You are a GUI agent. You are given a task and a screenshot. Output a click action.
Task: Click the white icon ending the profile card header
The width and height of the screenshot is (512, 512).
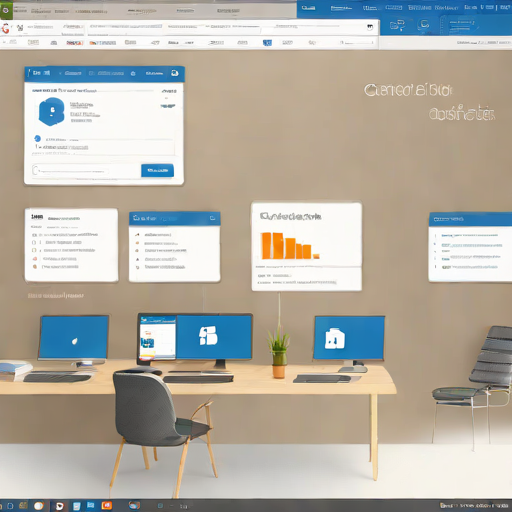(x=175, y=73)
